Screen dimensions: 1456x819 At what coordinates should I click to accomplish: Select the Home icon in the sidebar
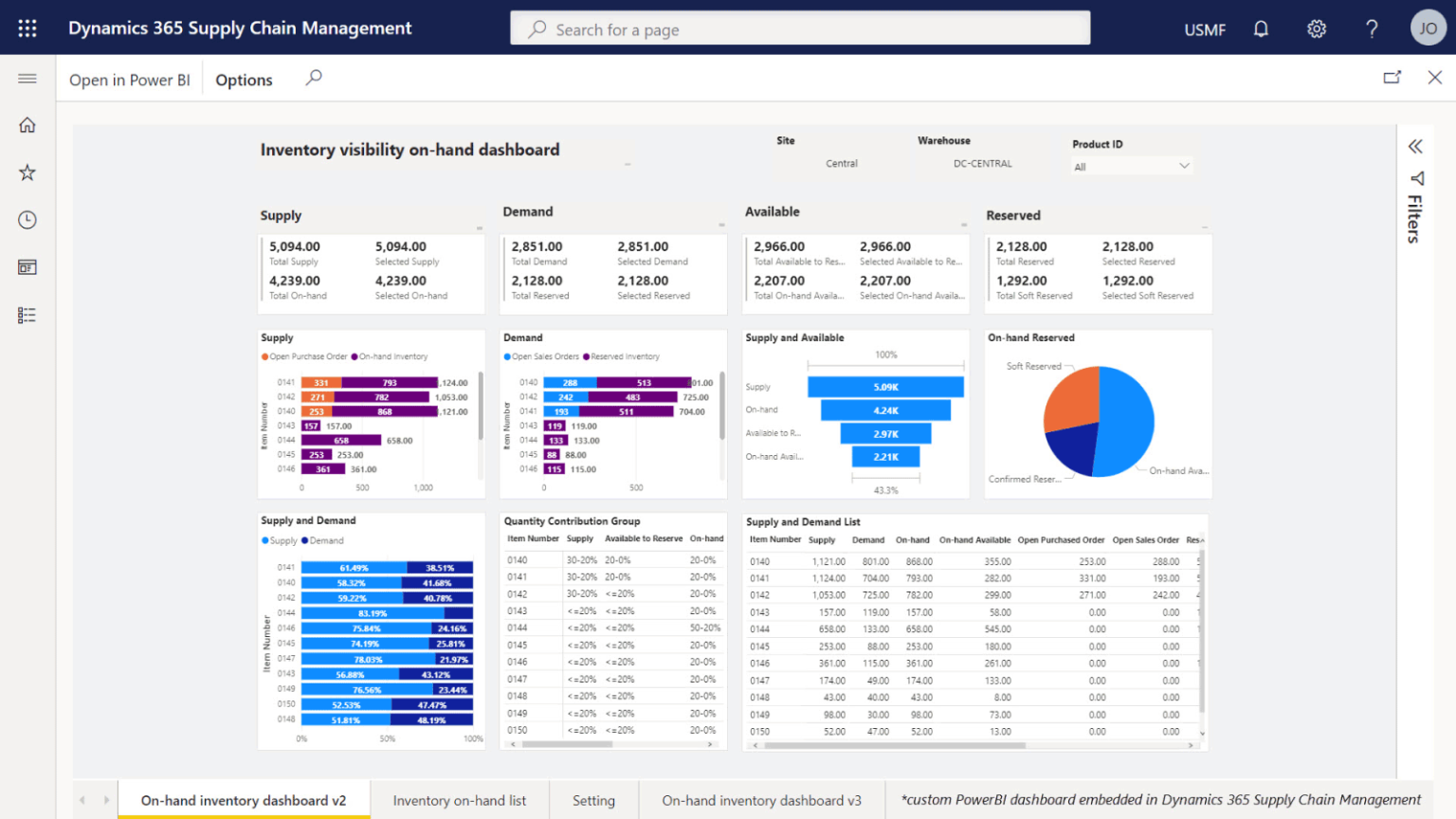(x=27, y=124)
